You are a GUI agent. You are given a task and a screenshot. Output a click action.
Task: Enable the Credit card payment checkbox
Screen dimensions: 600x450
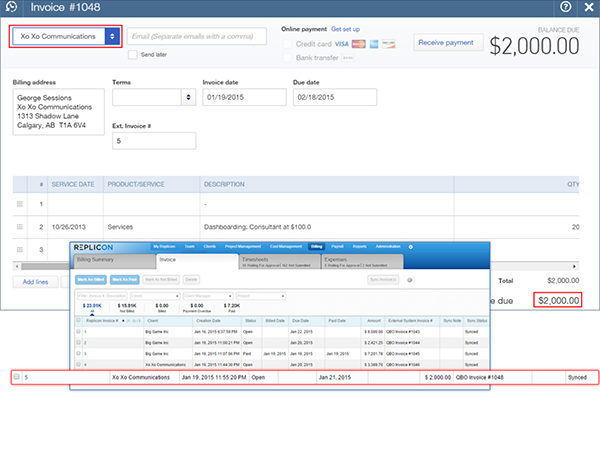click(x=287, y=44)
